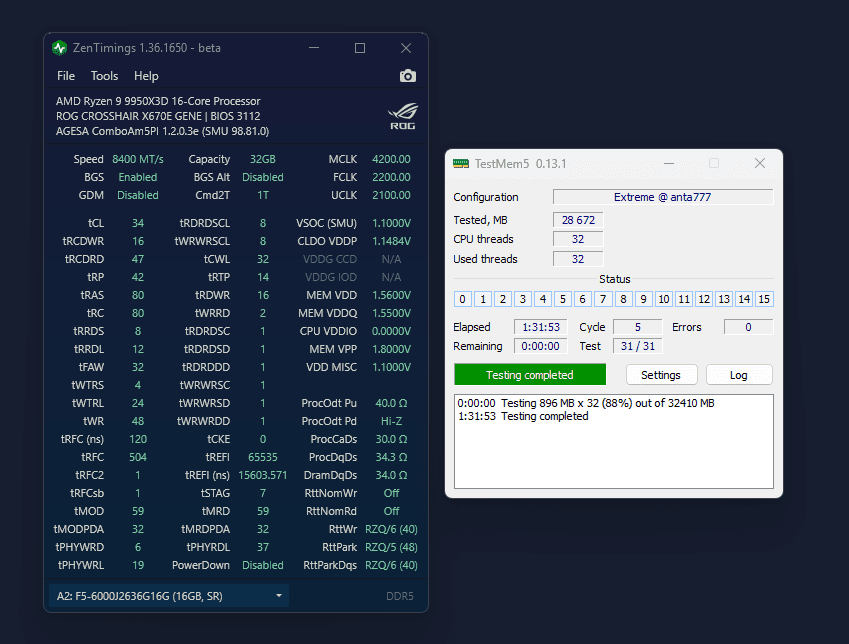Click status thread box 9
This screenshot has height=644, width=849.
pos(643,299)
